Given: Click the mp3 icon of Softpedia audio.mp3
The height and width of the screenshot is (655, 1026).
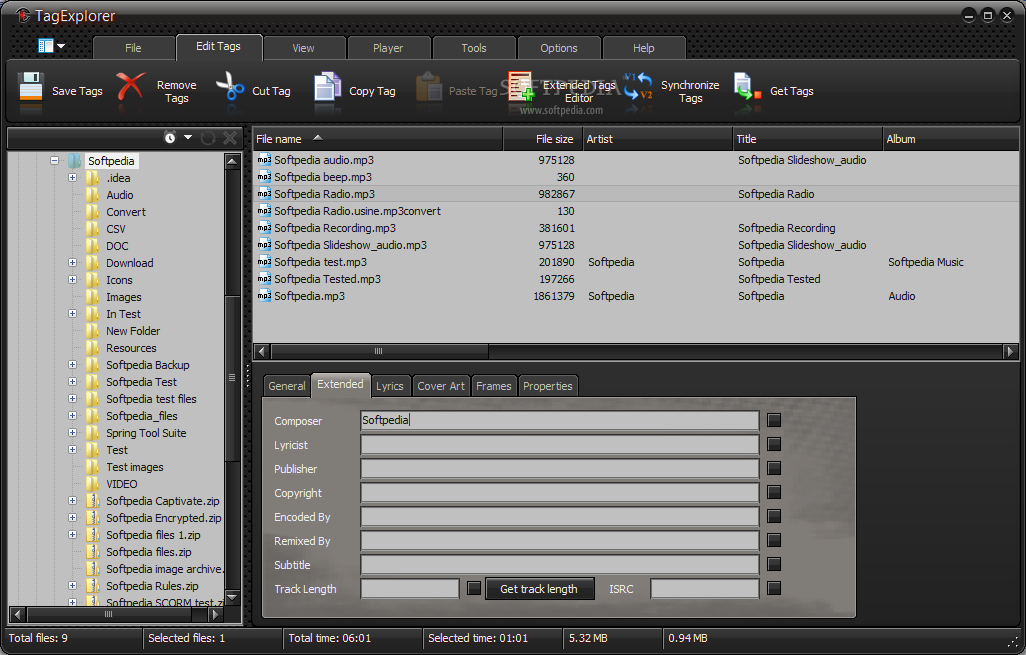Looking at the screenshot, I should pos(264,160).
